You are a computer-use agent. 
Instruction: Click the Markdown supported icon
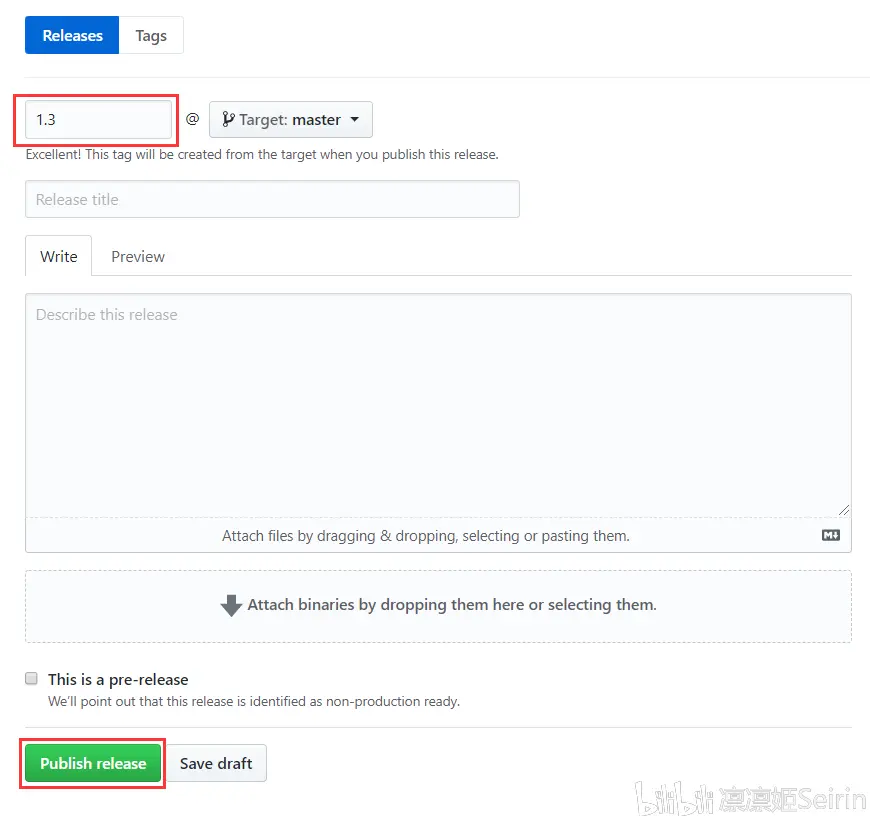[830, 536]
